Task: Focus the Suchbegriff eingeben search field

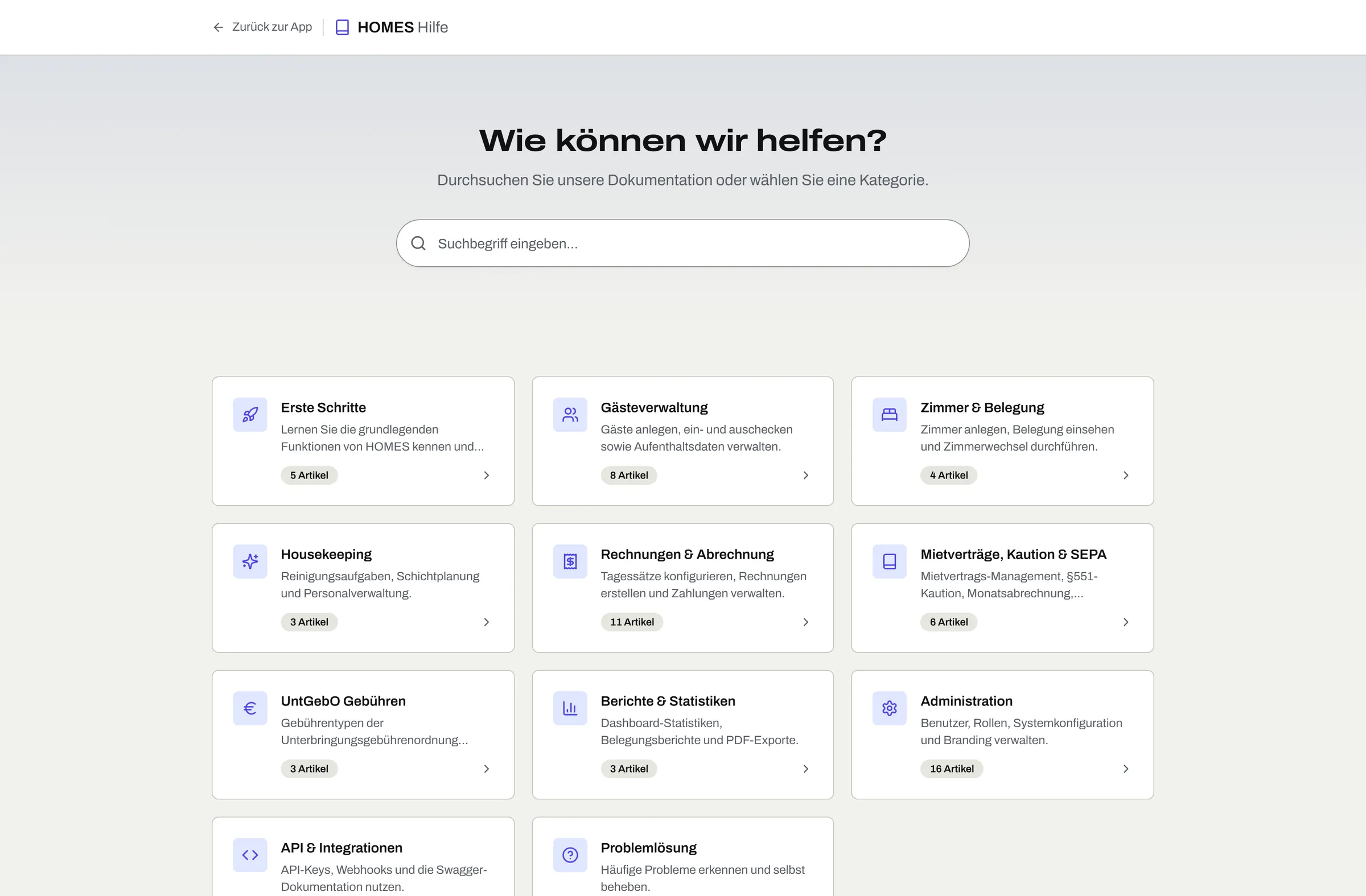Action: 682,243
